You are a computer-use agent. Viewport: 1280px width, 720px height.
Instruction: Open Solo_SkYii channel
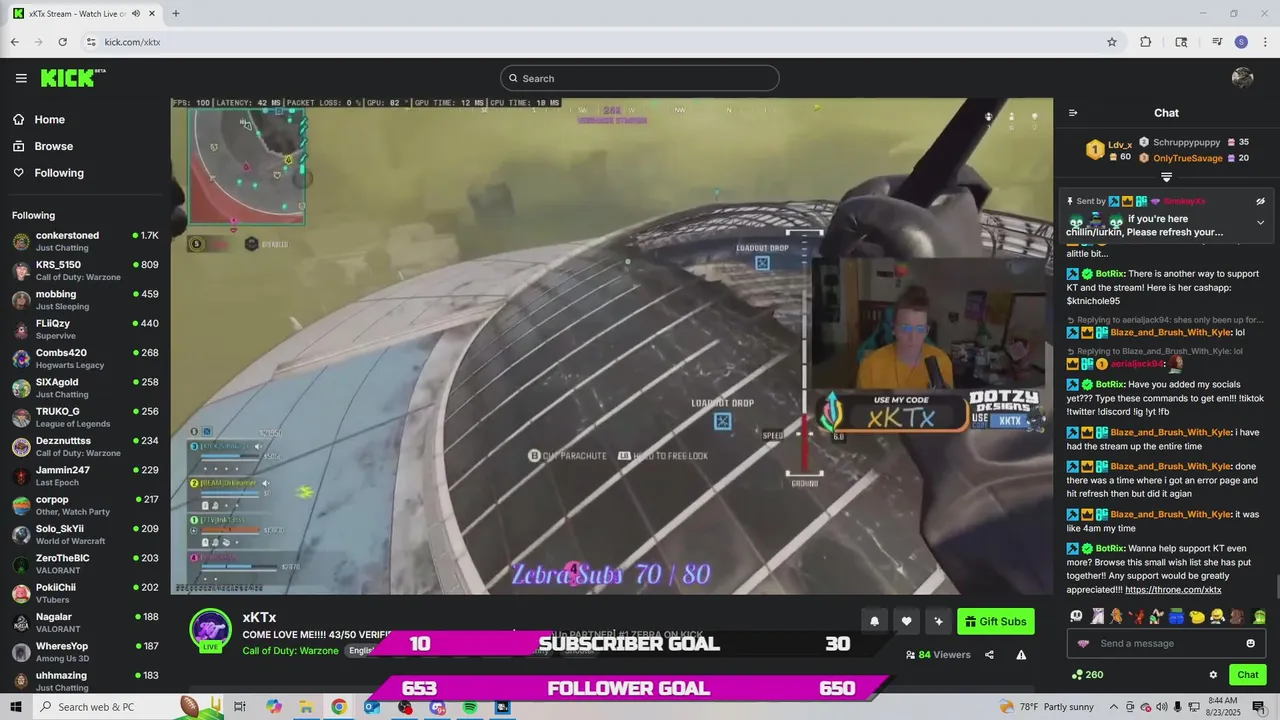pyautogui.click(x=85, y=534)
